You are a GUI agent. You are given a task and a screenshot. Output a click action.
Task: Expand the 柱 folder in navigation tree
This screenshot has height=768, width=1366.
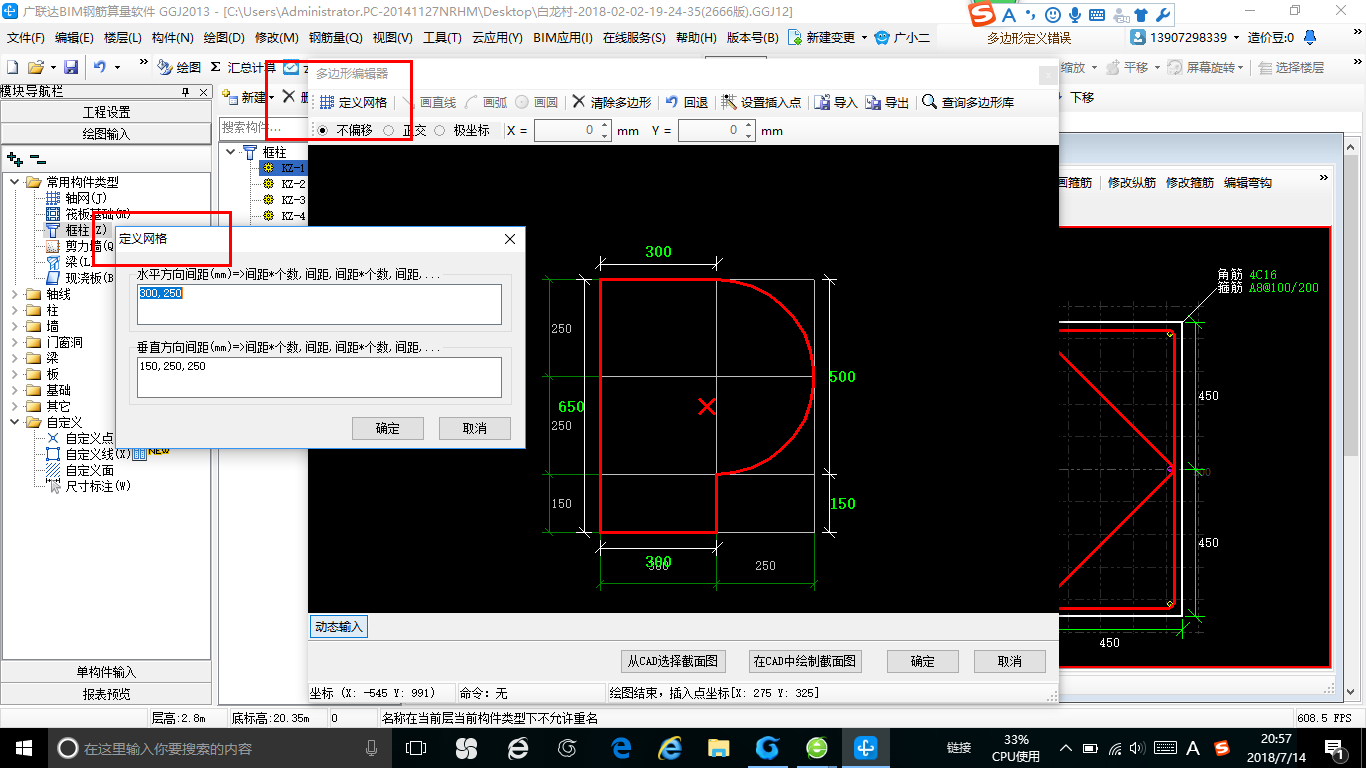(x=14, y=310)
